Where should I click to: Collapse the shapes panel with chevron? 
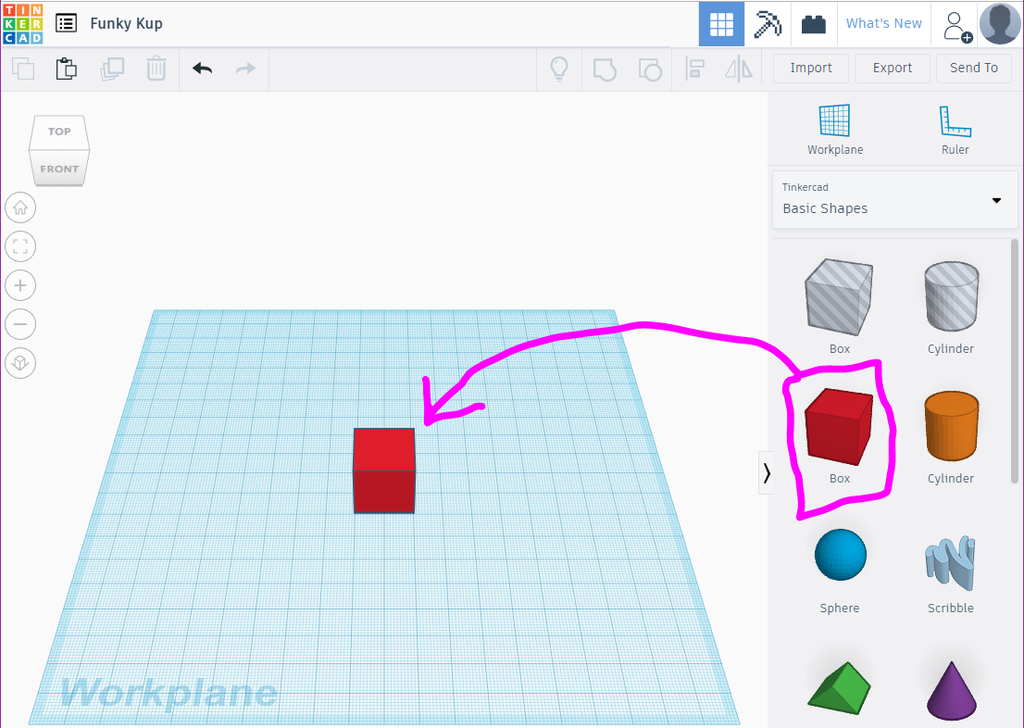766,473
